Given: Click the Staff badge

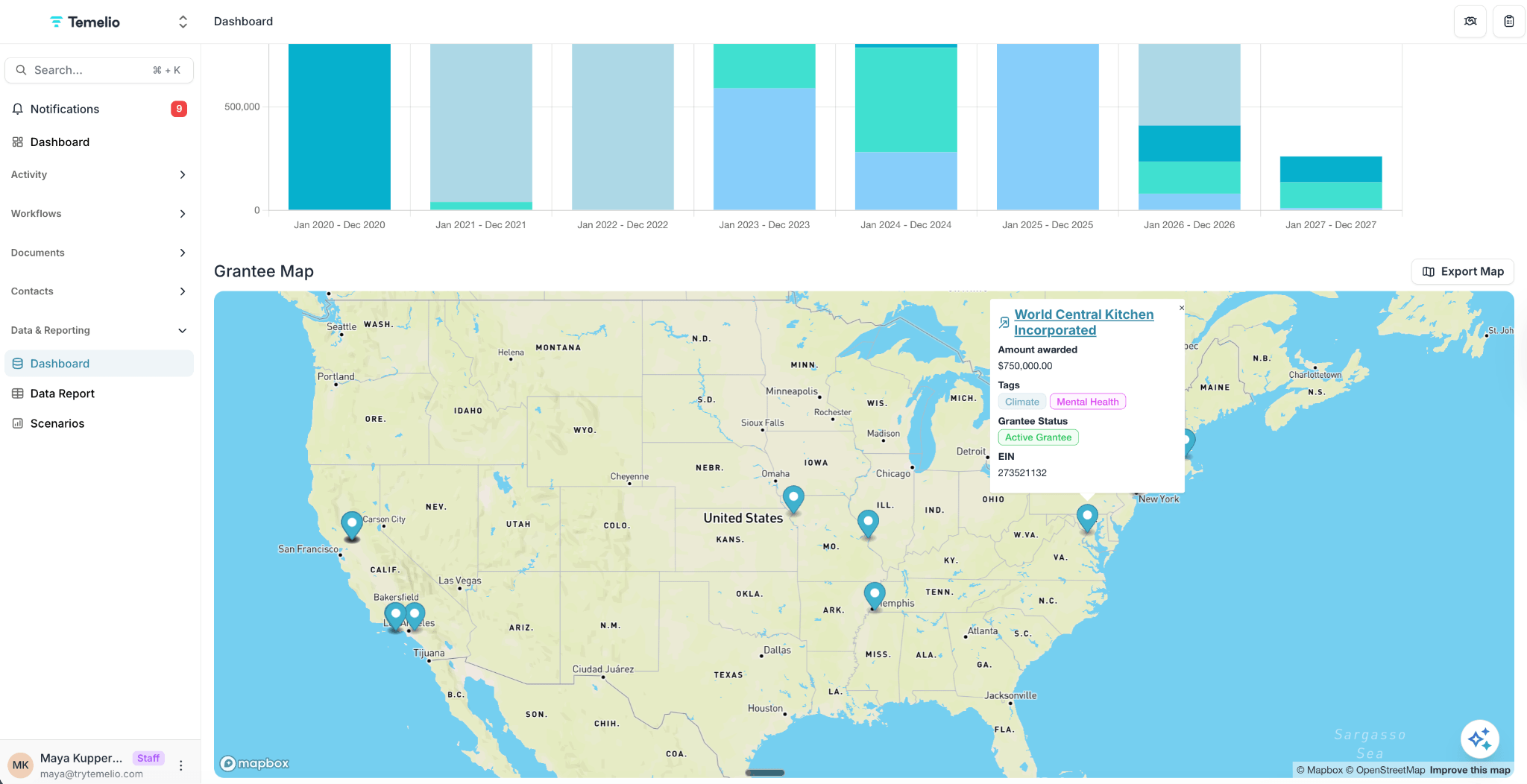Looking at the screenshot, I should 148,758.
